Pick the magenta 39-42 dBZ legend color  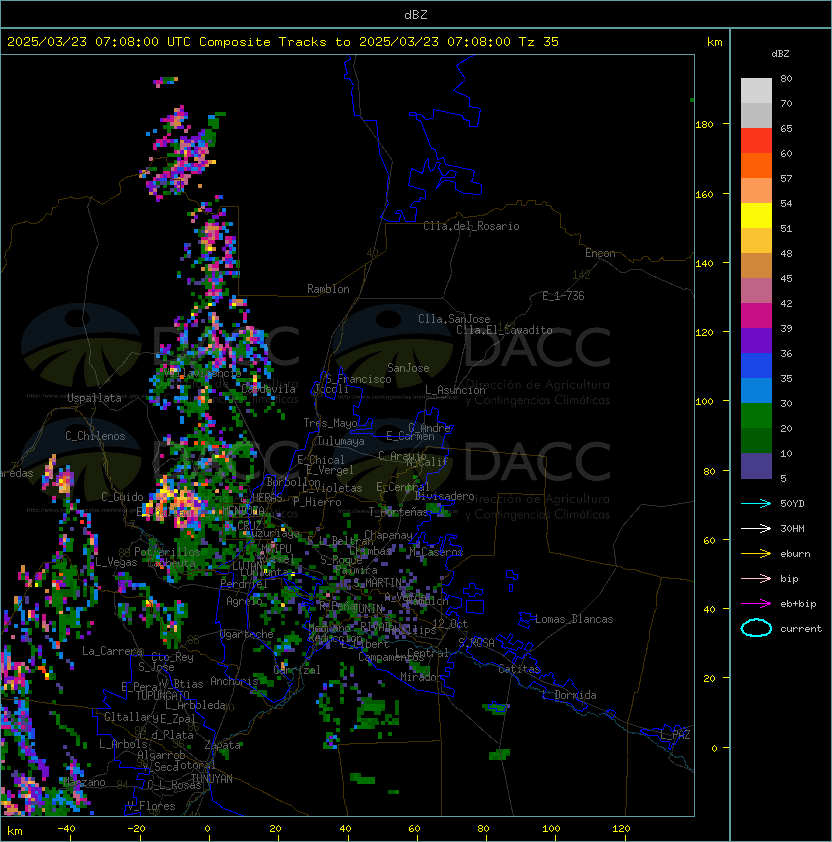(756, 316)
